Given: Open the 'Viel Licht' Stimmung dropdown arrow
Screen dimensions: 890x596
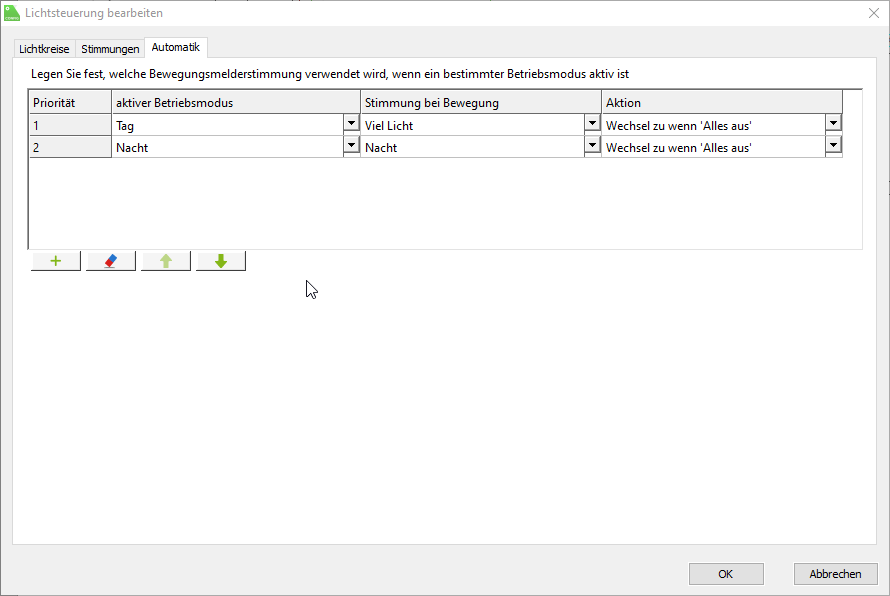Looking at the screenshot, I should coord(592,123).
